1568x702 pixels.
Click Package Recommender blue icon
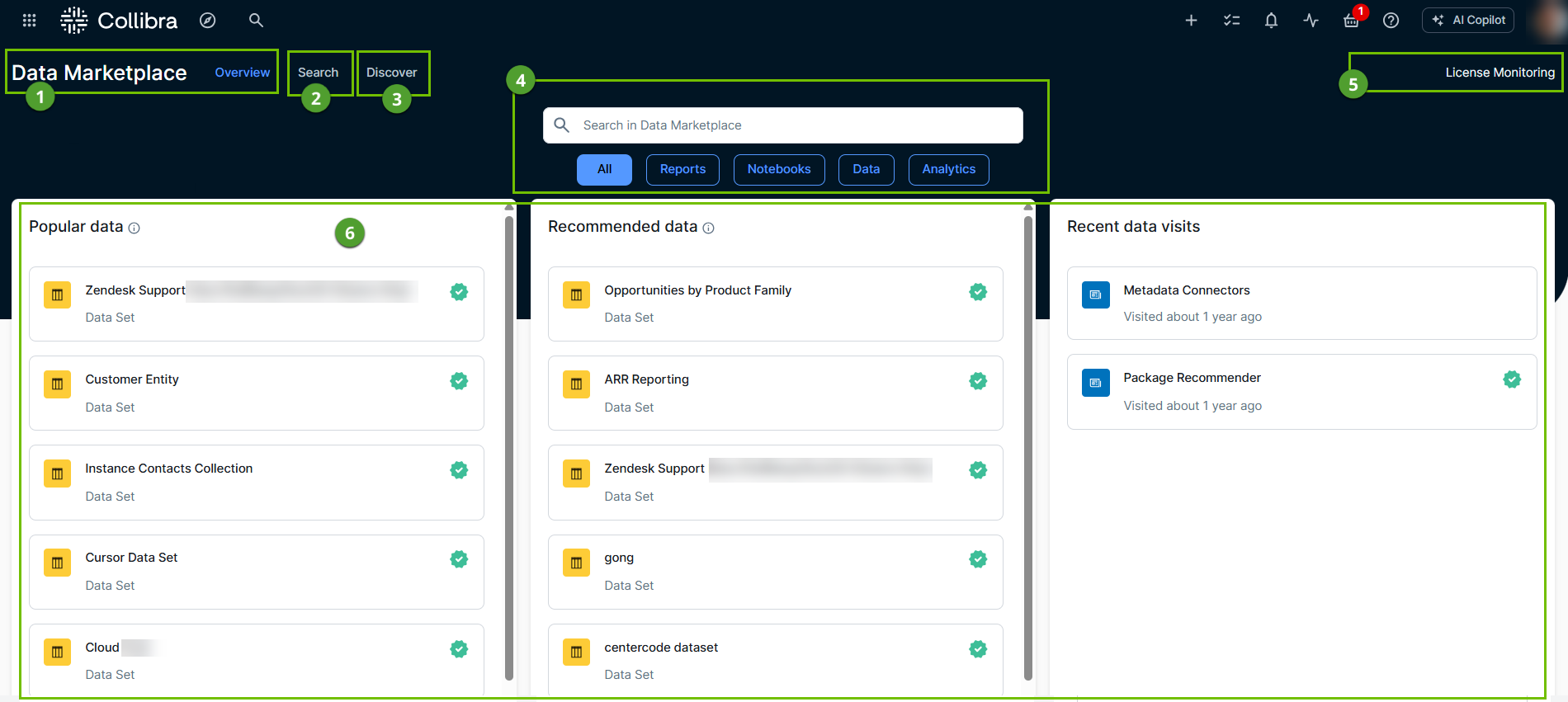(1095, 383)
